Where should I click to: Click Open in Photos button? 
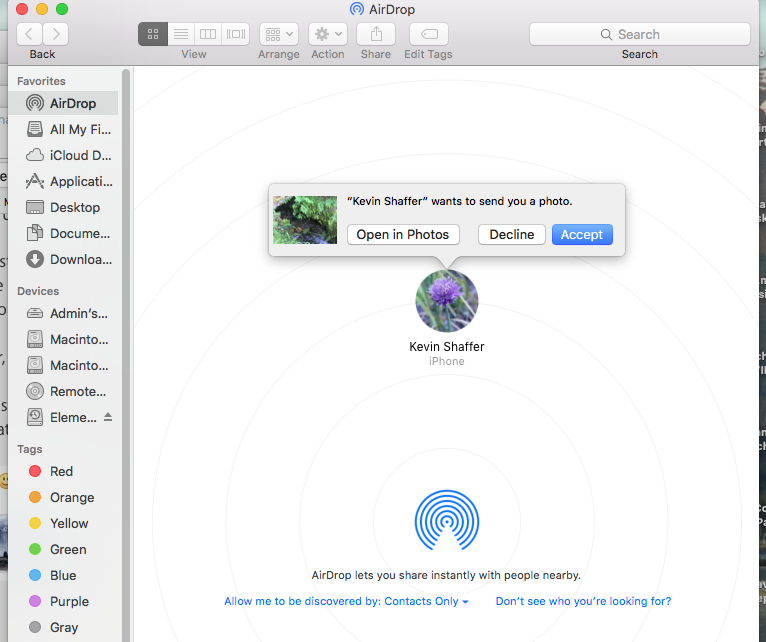click(403, 235)
